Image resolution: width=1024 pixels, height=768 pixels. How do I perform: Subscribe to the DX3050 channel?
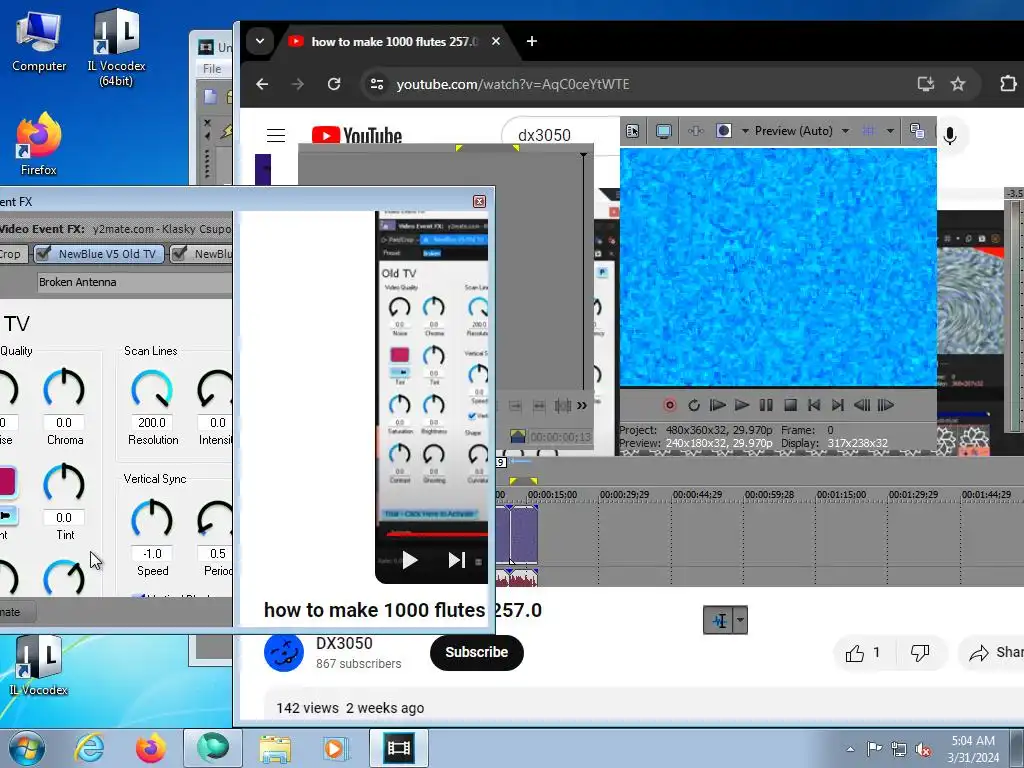tap(477, 652)
